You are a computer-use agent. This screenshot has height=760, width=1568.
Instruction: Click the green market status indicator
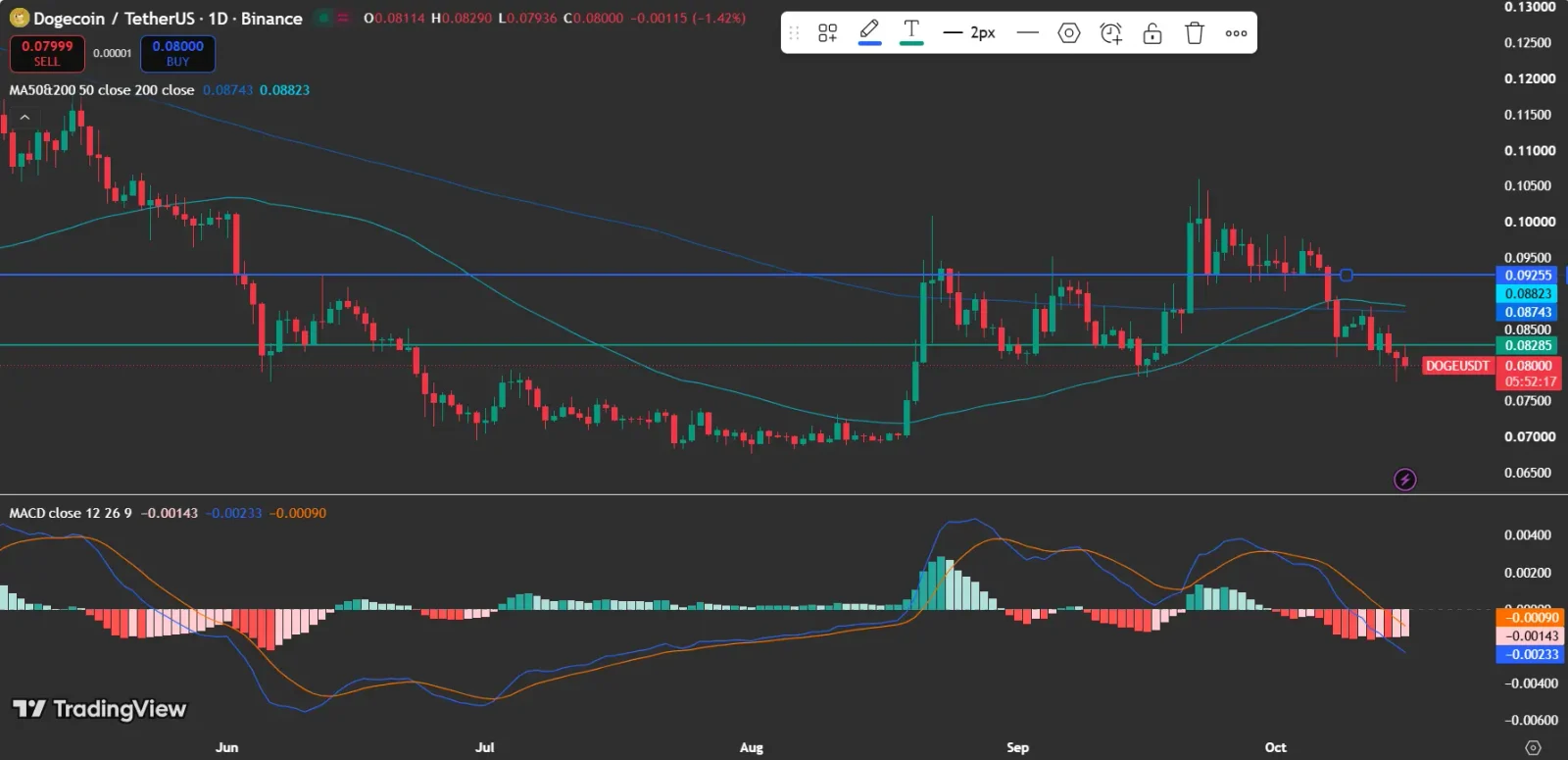[322, 18]
